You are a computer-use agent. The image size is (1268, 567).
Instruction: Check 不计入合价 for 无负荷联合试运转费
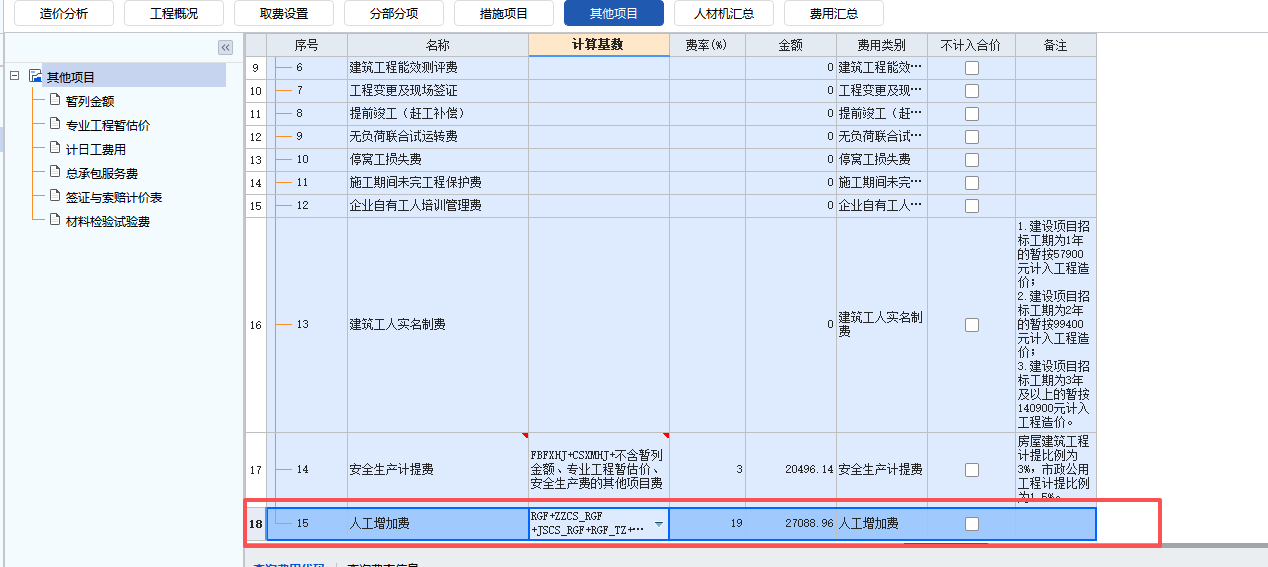pyautogui.click(x=971, y=137)
